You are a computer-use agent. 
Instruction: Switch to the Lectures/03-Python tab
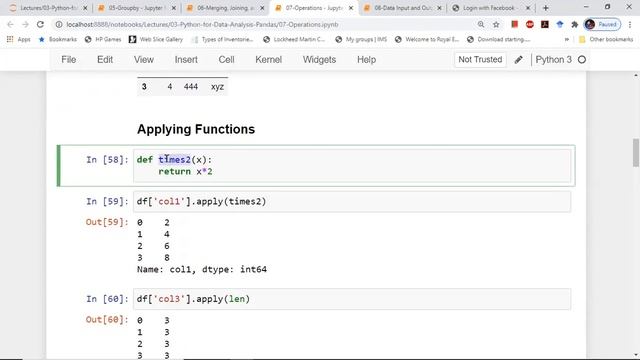tap(48, 8)
